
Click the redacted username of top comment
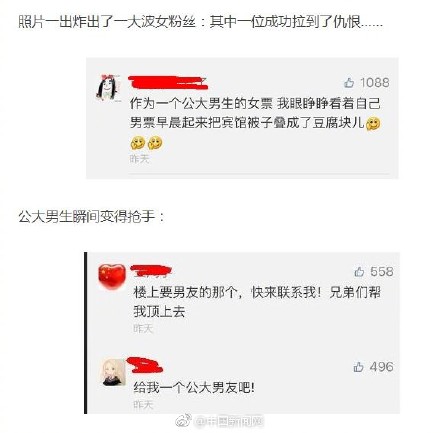coord(168,83)
